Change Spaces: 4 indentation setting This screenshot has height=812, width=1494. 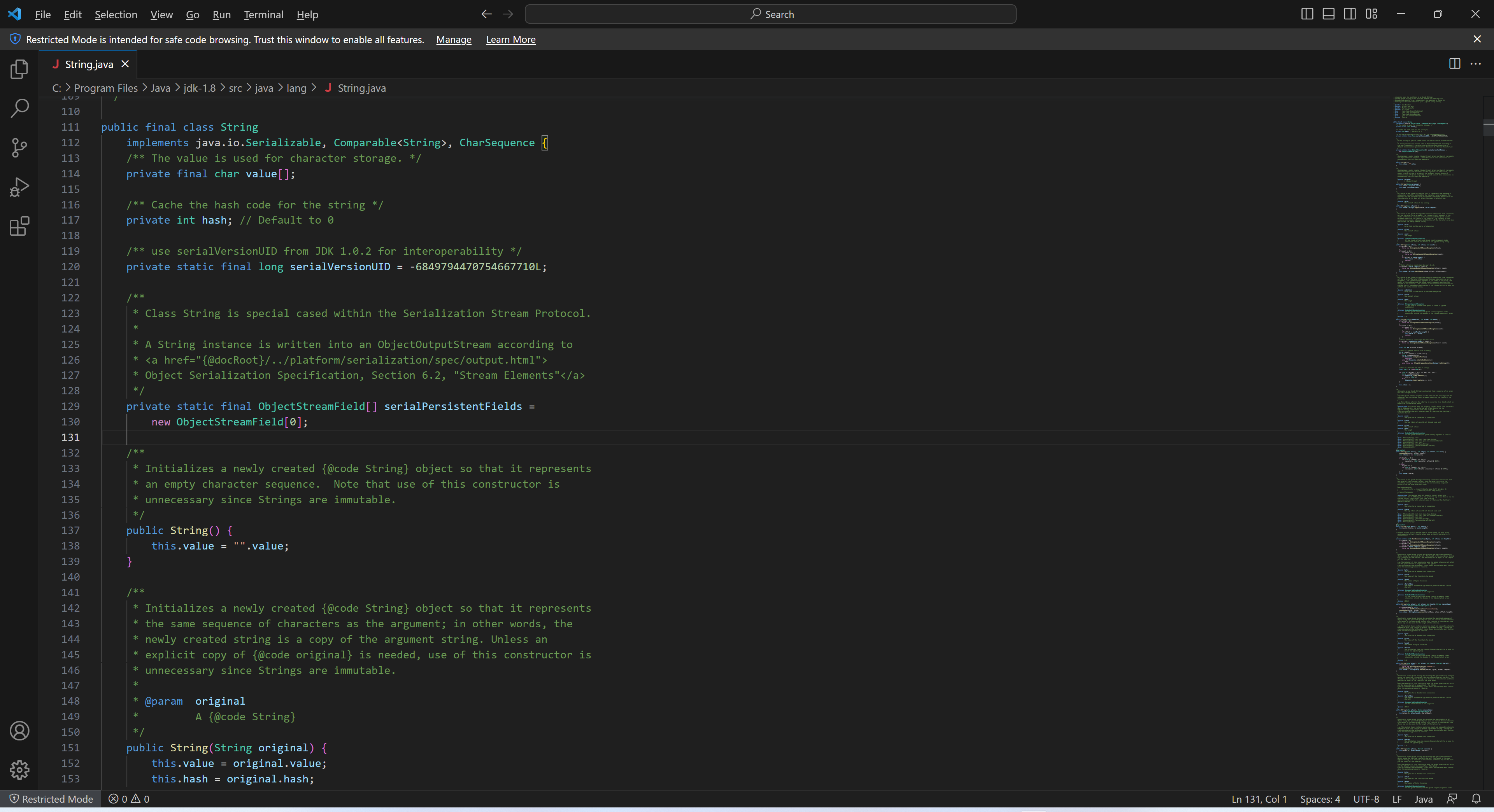tap(1320, 799)
